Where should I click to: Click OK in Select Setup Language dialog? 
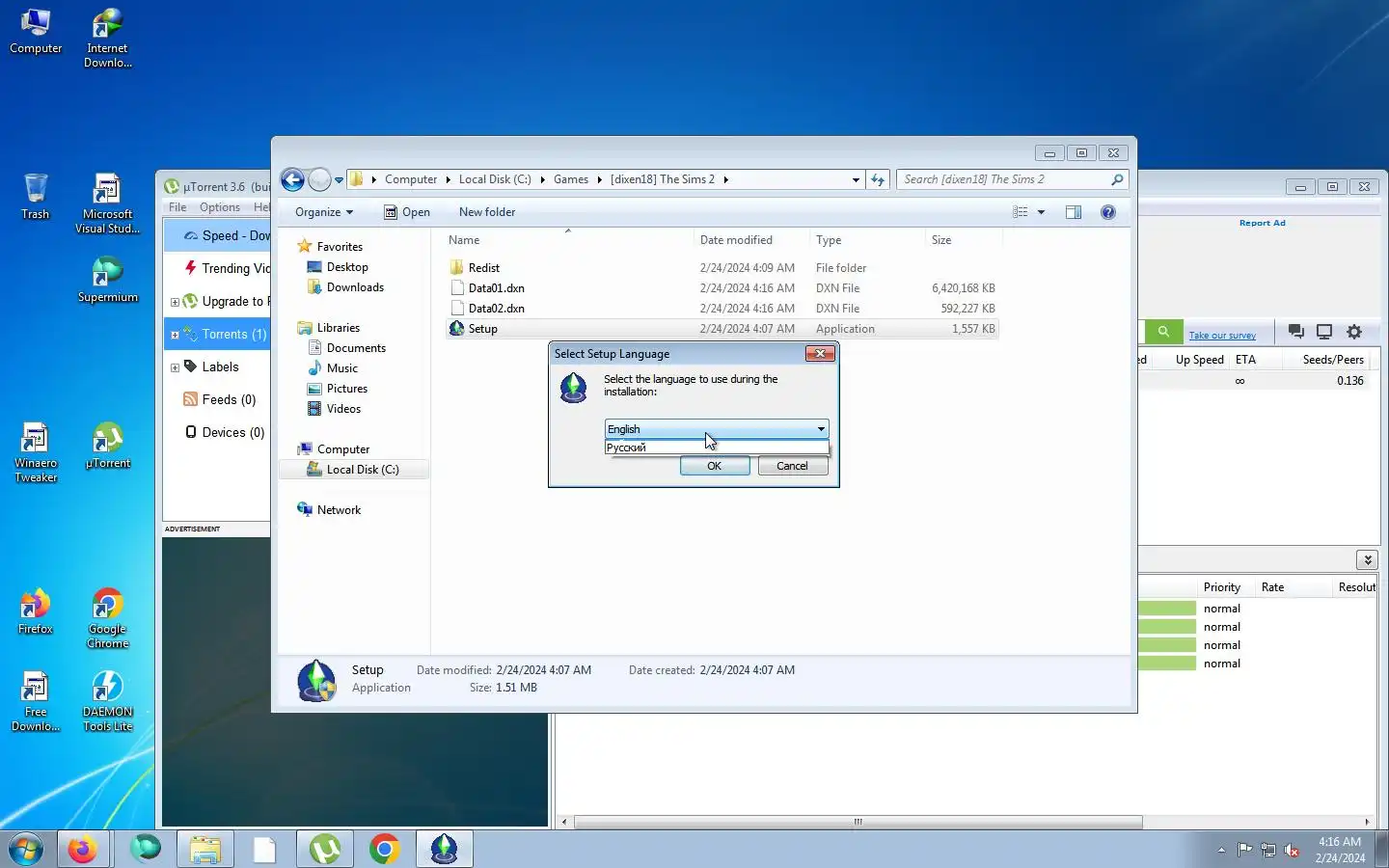pos(714,466)
